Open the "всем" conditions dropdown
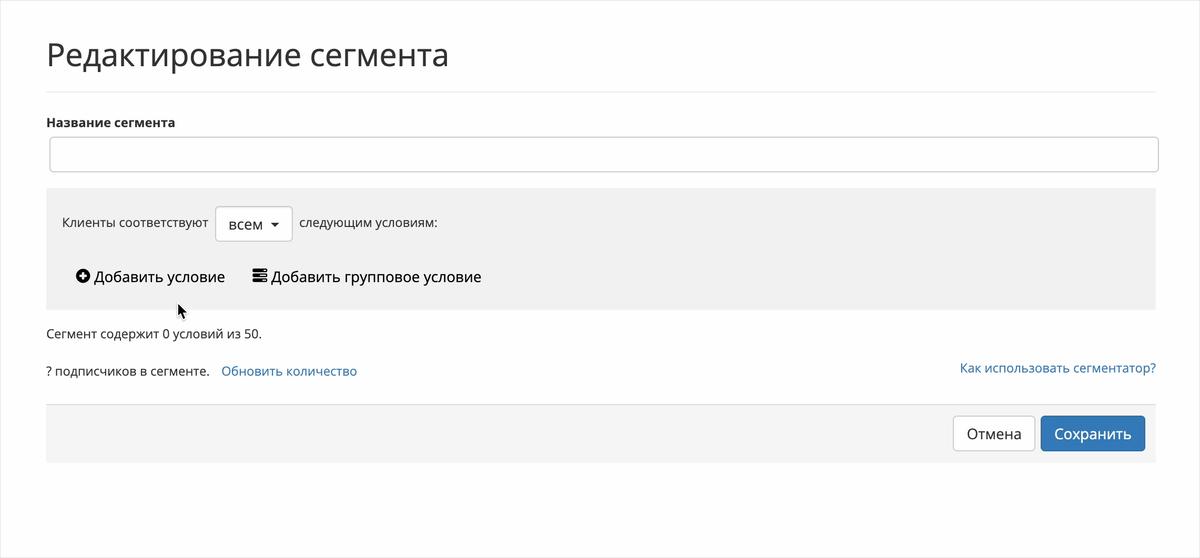This screenshot has height=558, width=1200. [x=254, y=224]
